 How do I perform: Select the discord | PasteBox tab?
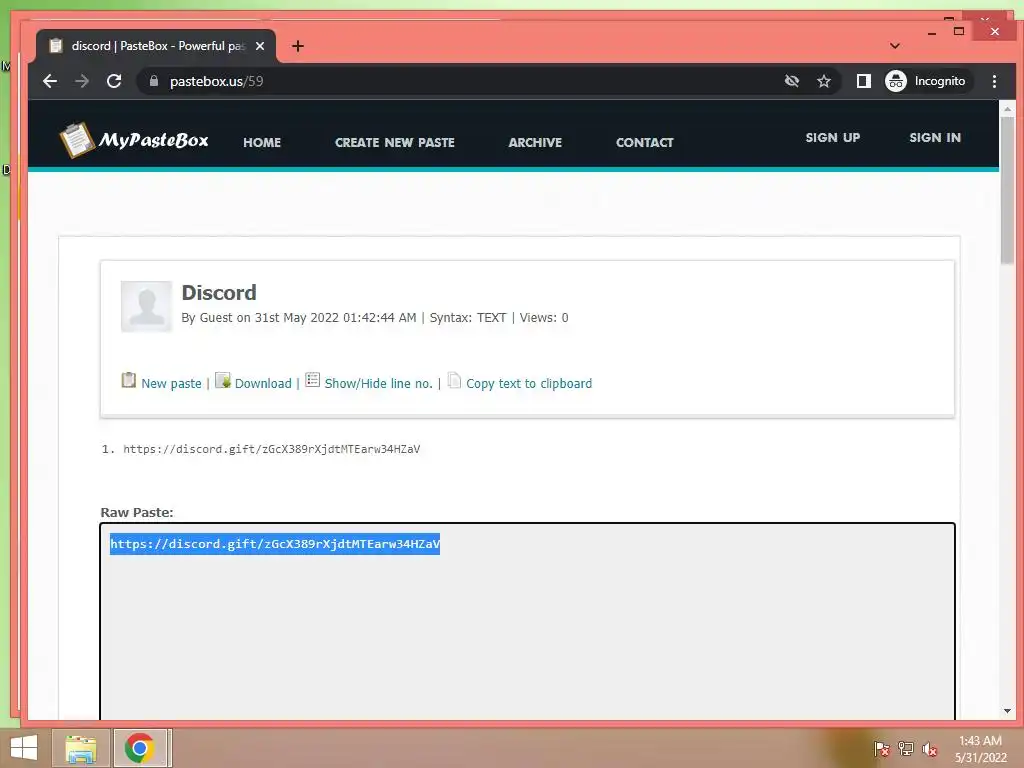tap(157, 46)
